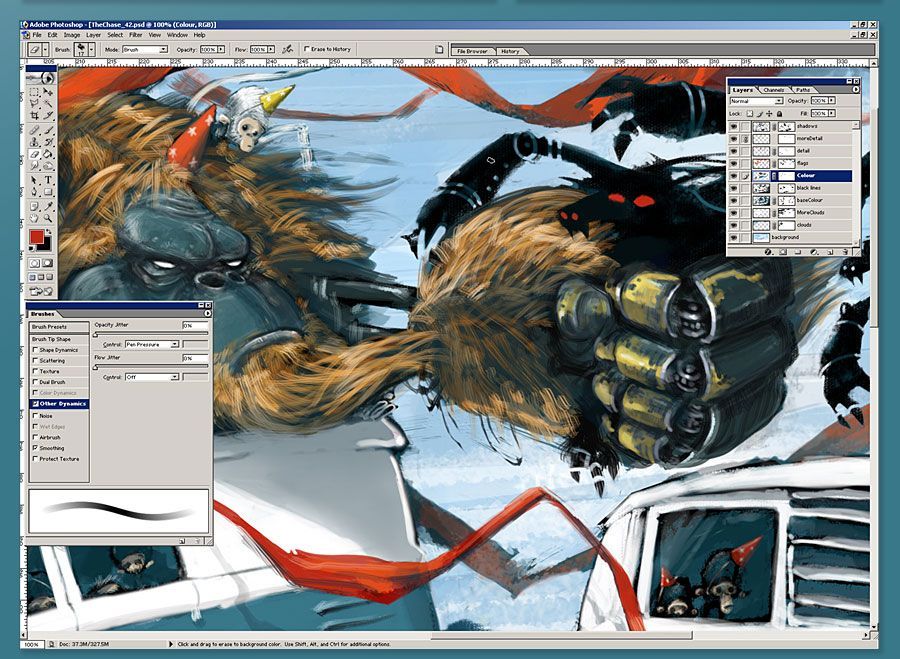
Task: Click the red foreground color swatch
Action: (37, 237)
